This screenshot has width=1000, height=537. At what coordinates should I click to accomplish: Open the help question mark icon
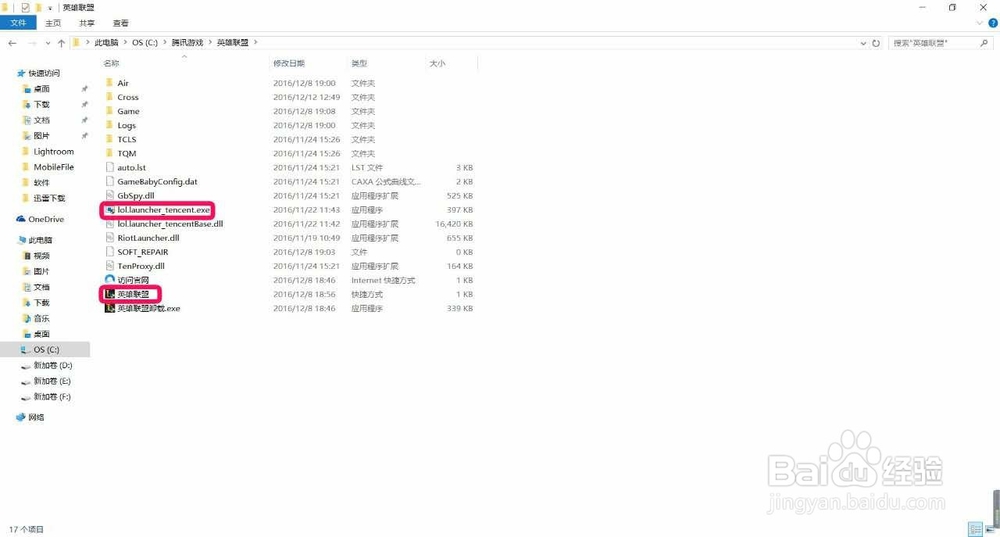[x=993, y=23]
